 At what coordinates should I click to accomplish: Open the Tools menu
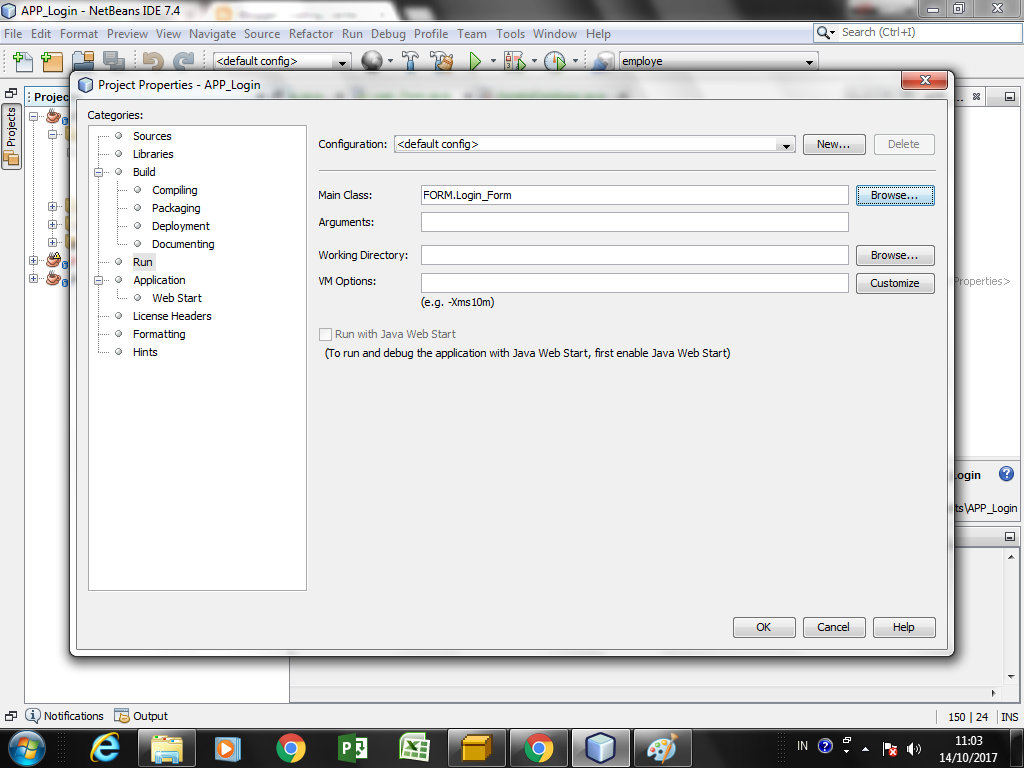(510, 34)
